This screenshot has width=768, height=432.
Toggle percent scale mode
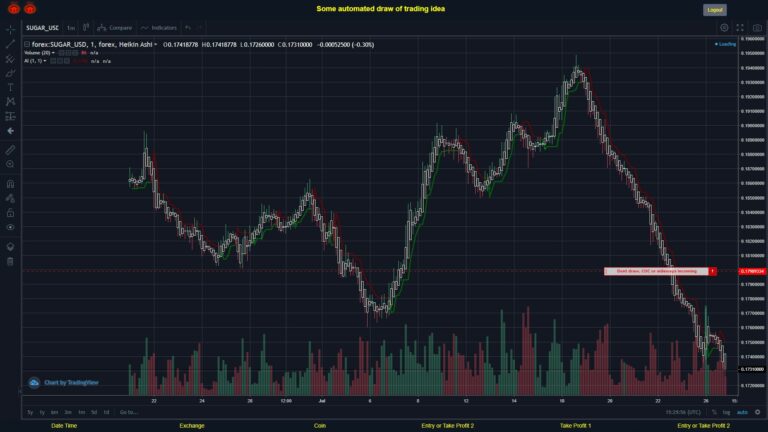(x=714, y=412)
